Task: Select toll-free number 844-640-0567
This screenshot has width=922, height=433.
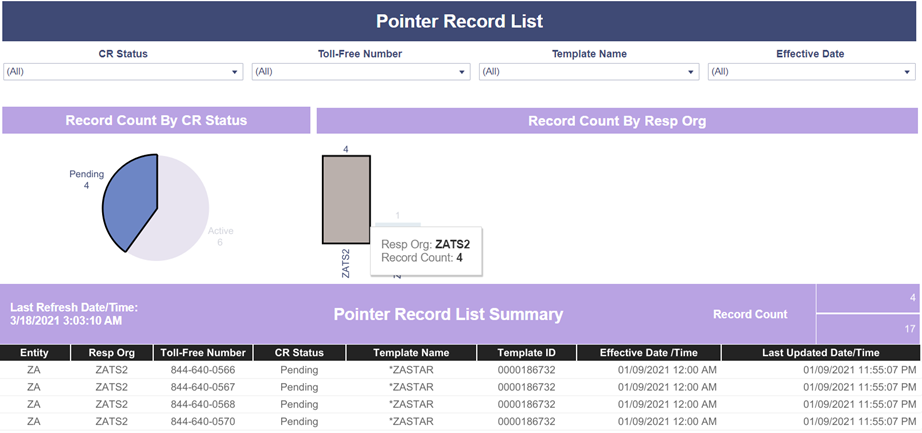Action: coord(203,387)
